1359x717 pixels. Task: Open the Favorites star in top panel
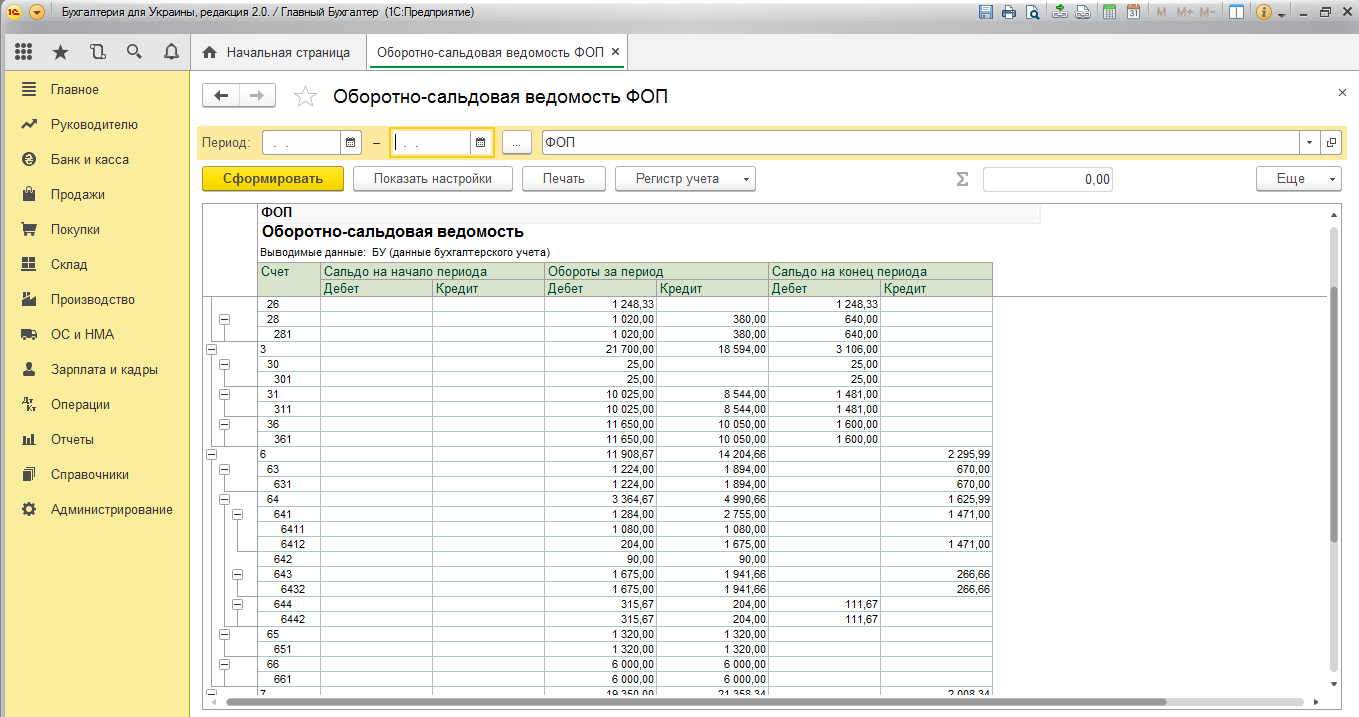point(60,52)
